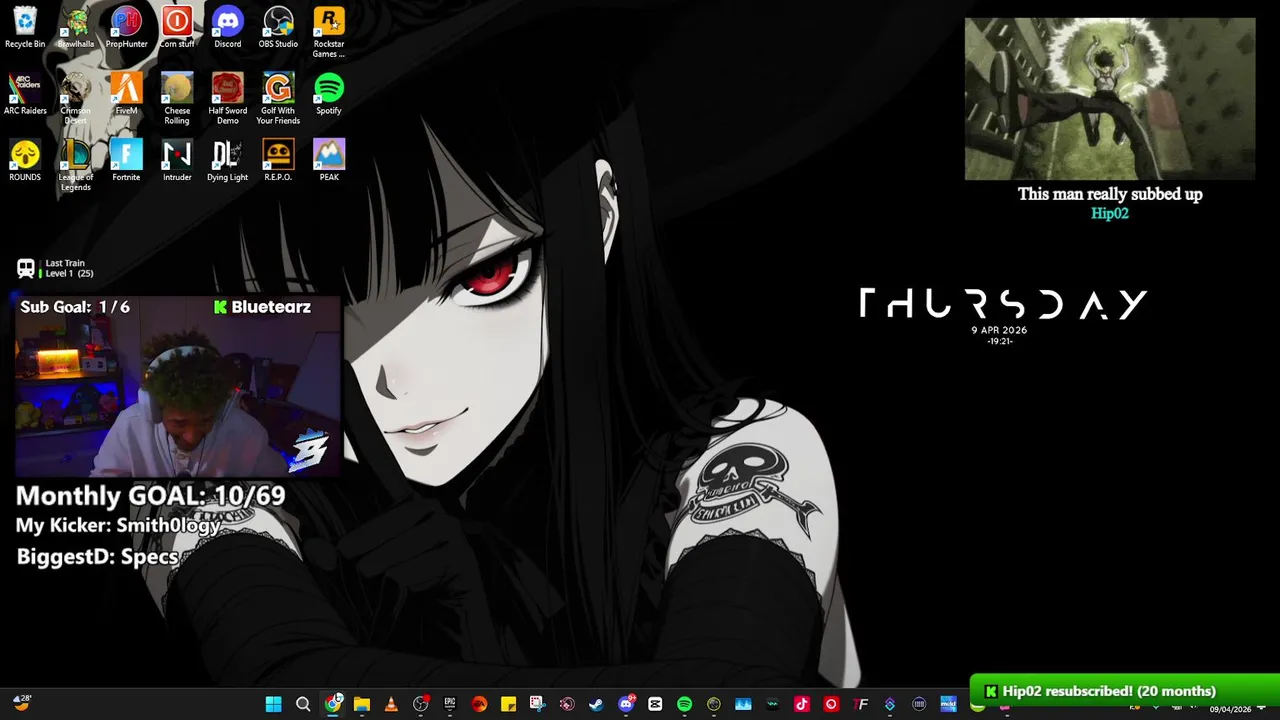
Task: Switch to Discord in the taskbar
Action: (626, 704)
